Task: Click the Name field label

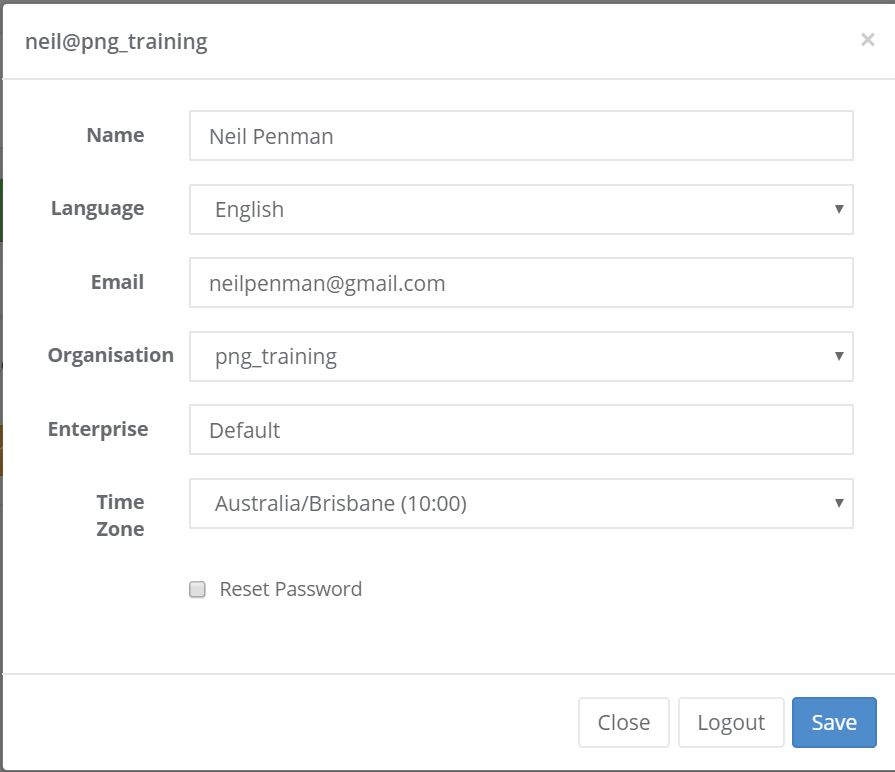Action: (x=115, y=135)
